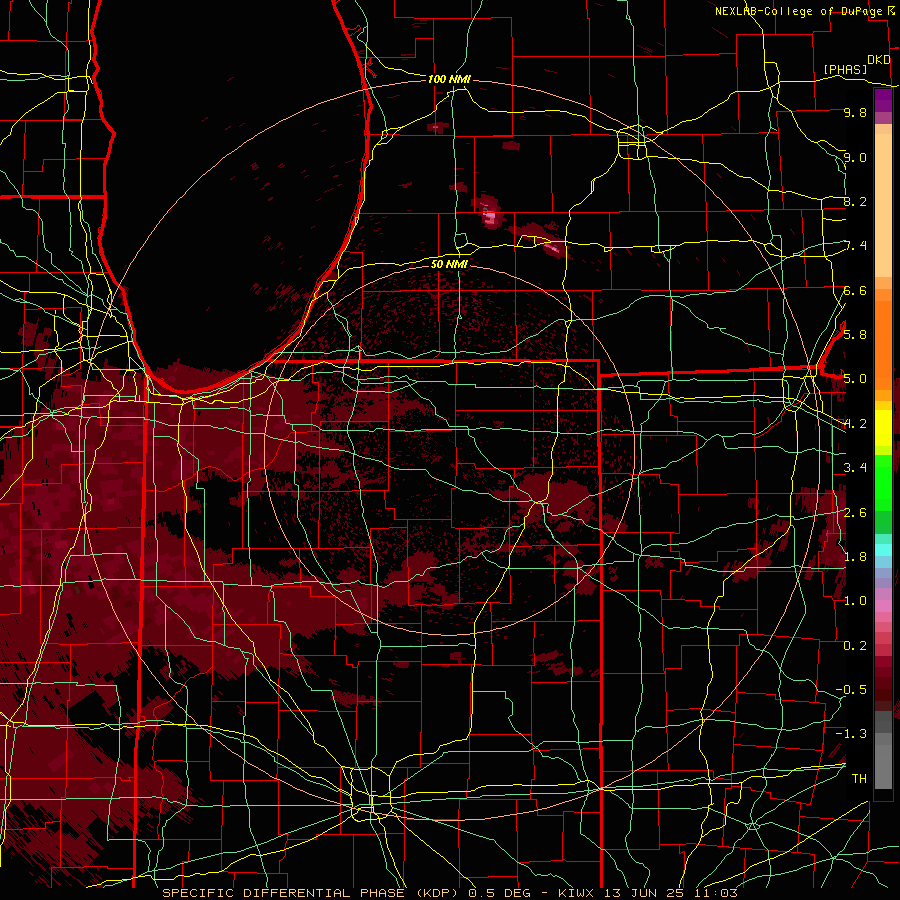
Task: Click the 4.2 scale value
Action: (855, 424)
